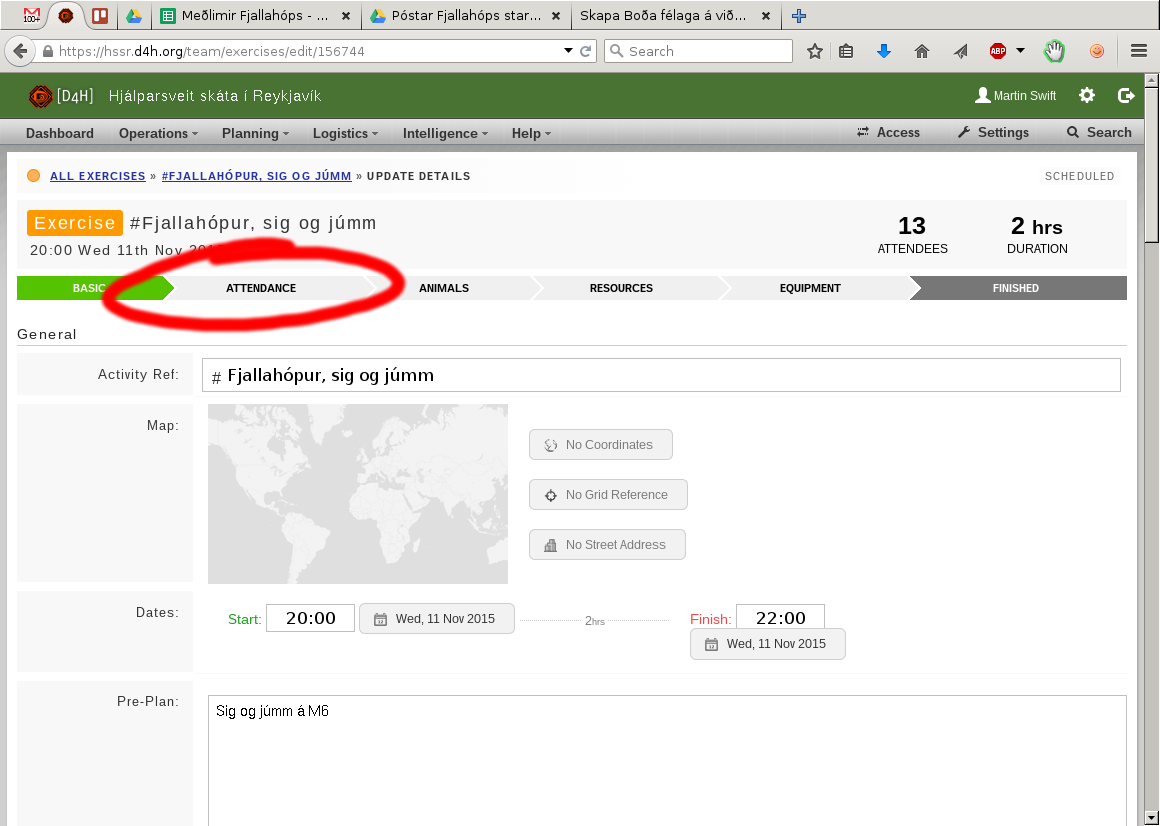Open the URL history dropdown arrow
The image size is (1160, 826).
pos(568,51)
